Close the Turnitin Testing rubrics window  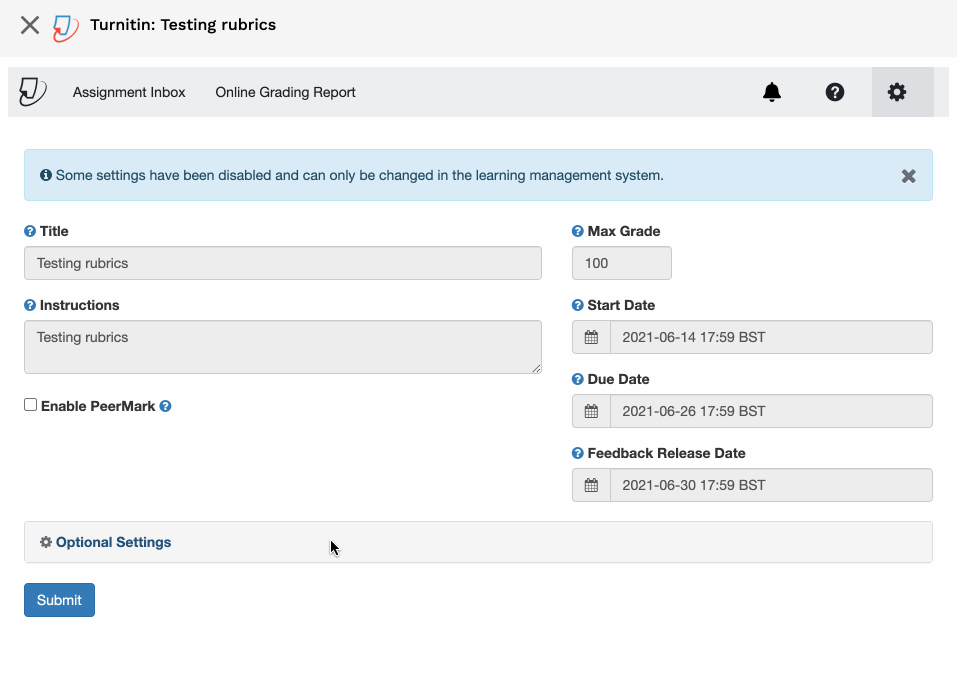pyautogui.click(x=29, y=25)
